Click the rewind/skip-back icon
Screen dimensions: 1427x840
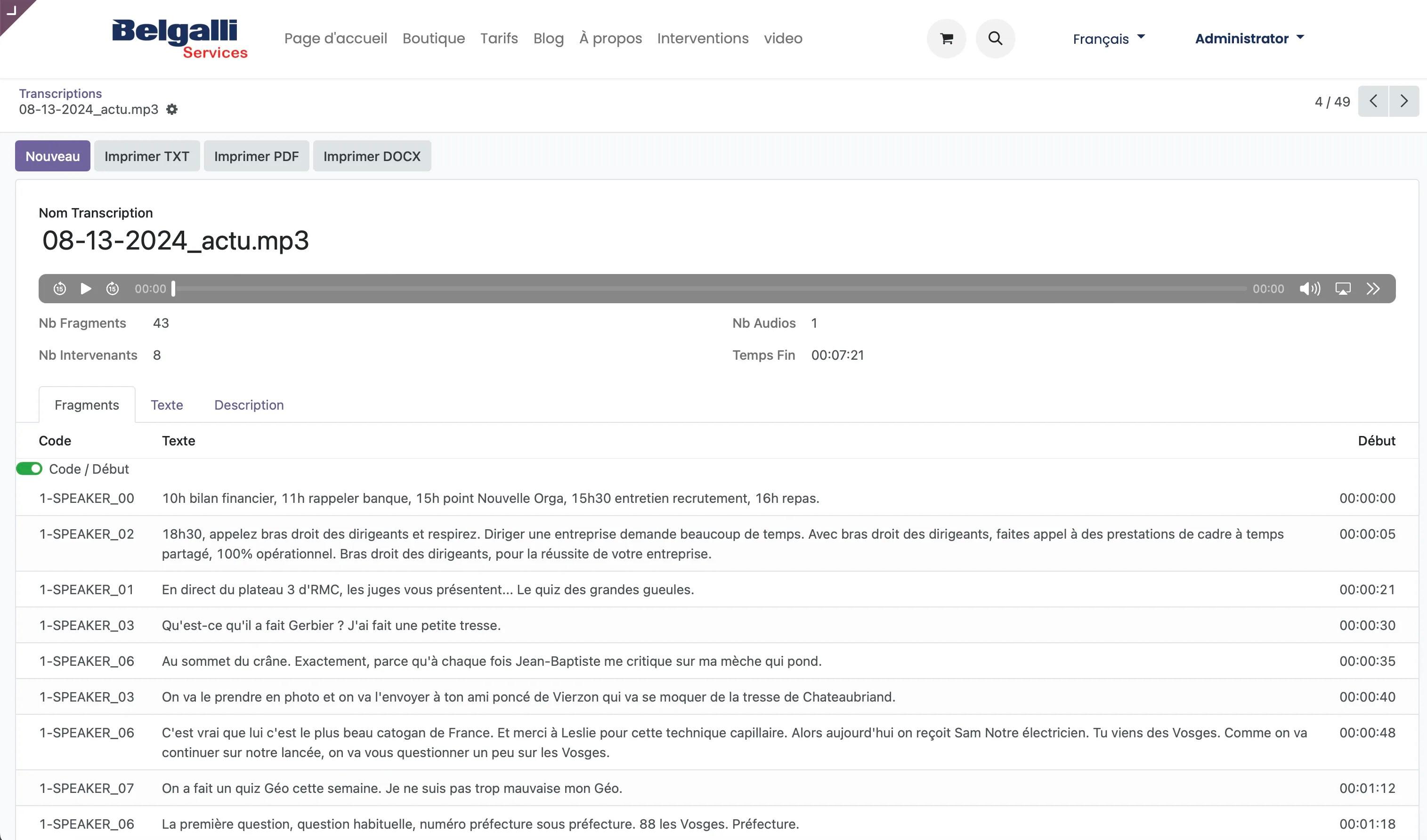(x=60, y=288)
